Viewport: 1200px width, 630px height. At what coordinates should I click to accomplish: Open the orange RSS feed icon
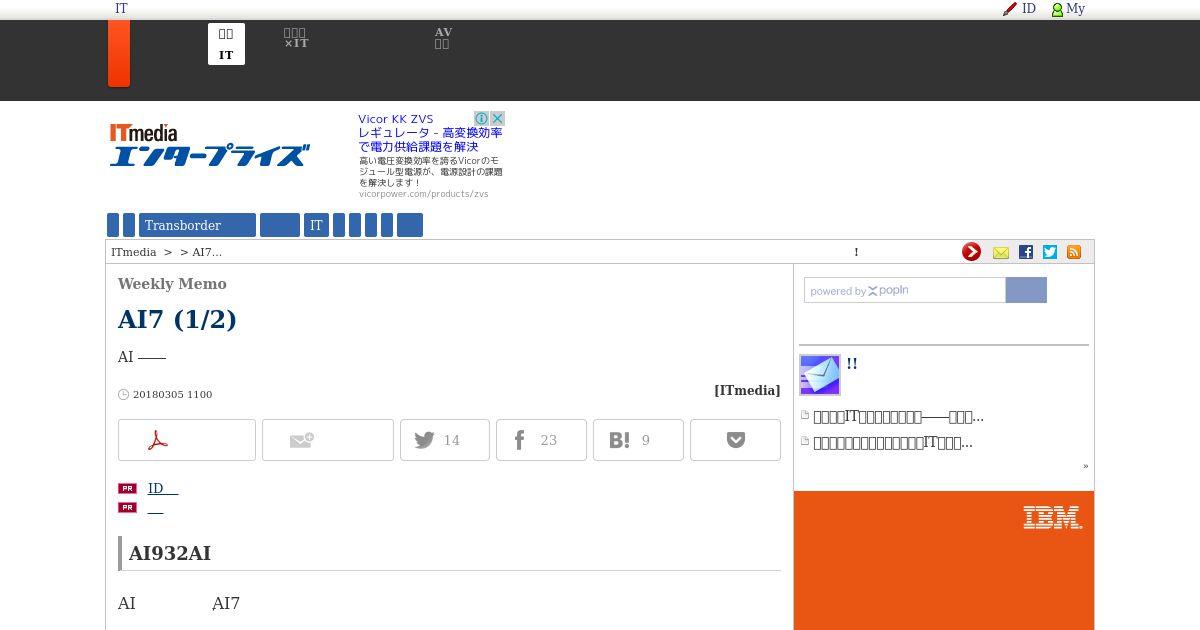[x=1074, y=252]
